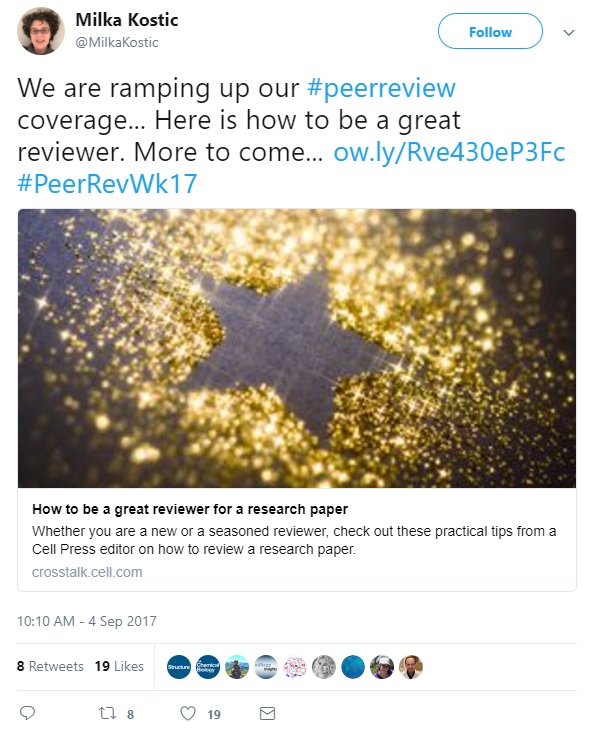
Task: Send tweet via direct message envelope icon
Action: pos(267,713)
